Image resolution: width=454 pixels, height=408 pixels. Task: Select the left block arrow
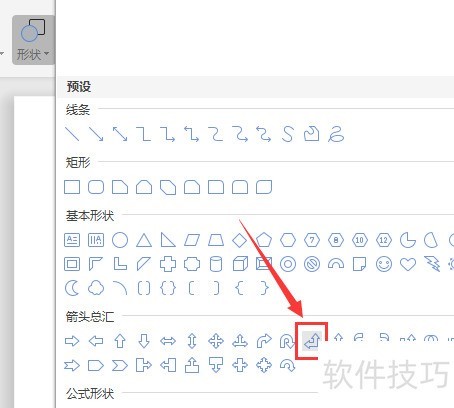96,341
